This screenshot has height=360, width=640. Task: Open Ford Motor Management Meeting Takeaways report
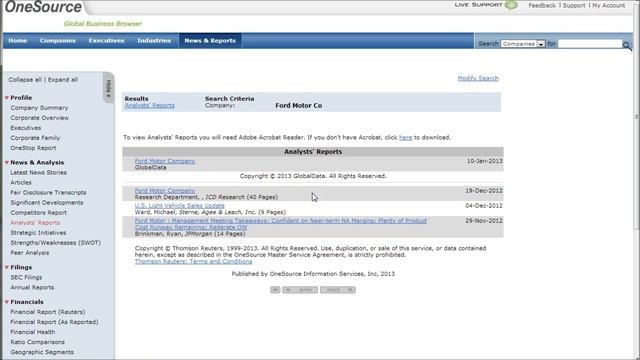281,224
